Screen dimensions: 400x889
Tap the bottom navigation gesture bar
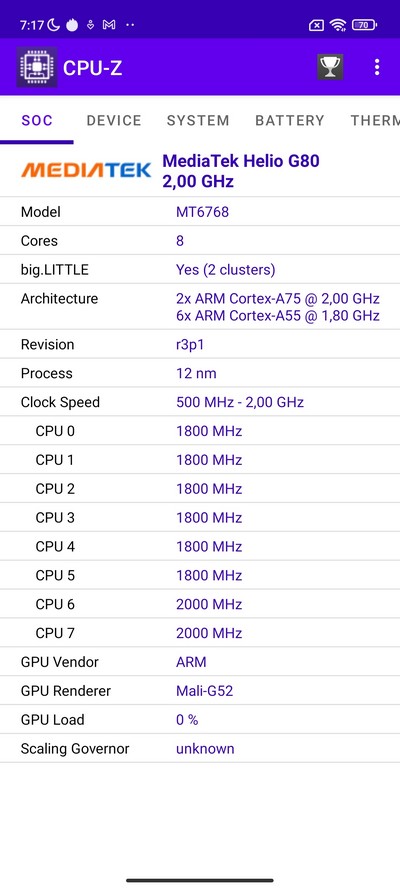pos(200,880)
